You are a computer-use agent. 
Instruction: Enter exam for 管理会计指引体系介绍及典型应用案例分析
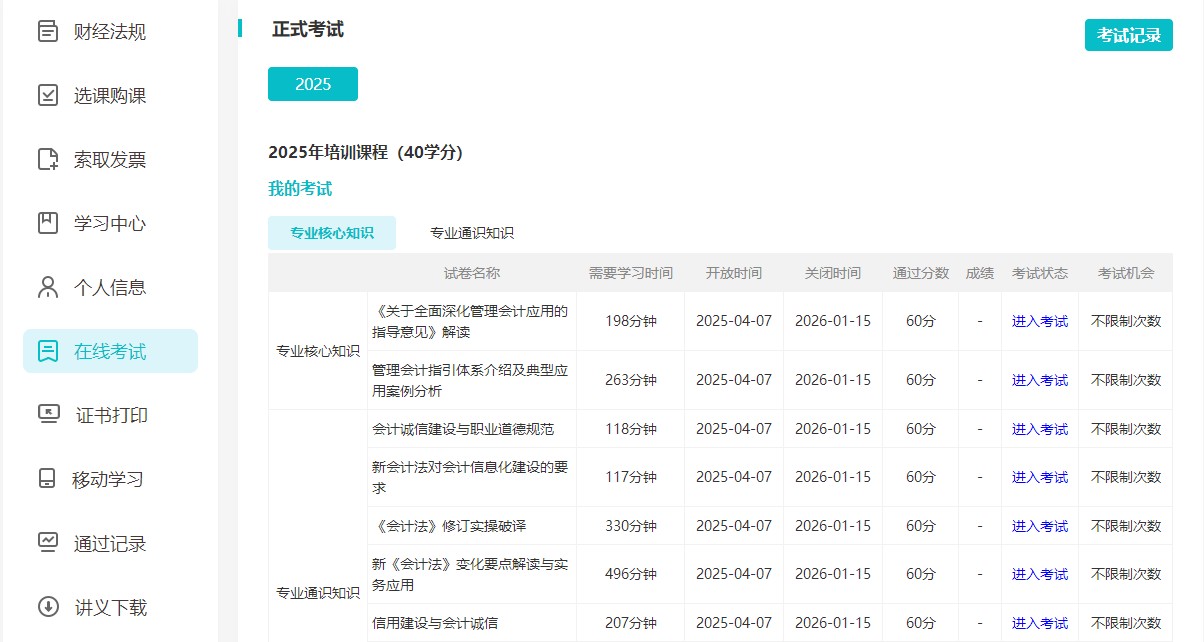point(1039,380)
